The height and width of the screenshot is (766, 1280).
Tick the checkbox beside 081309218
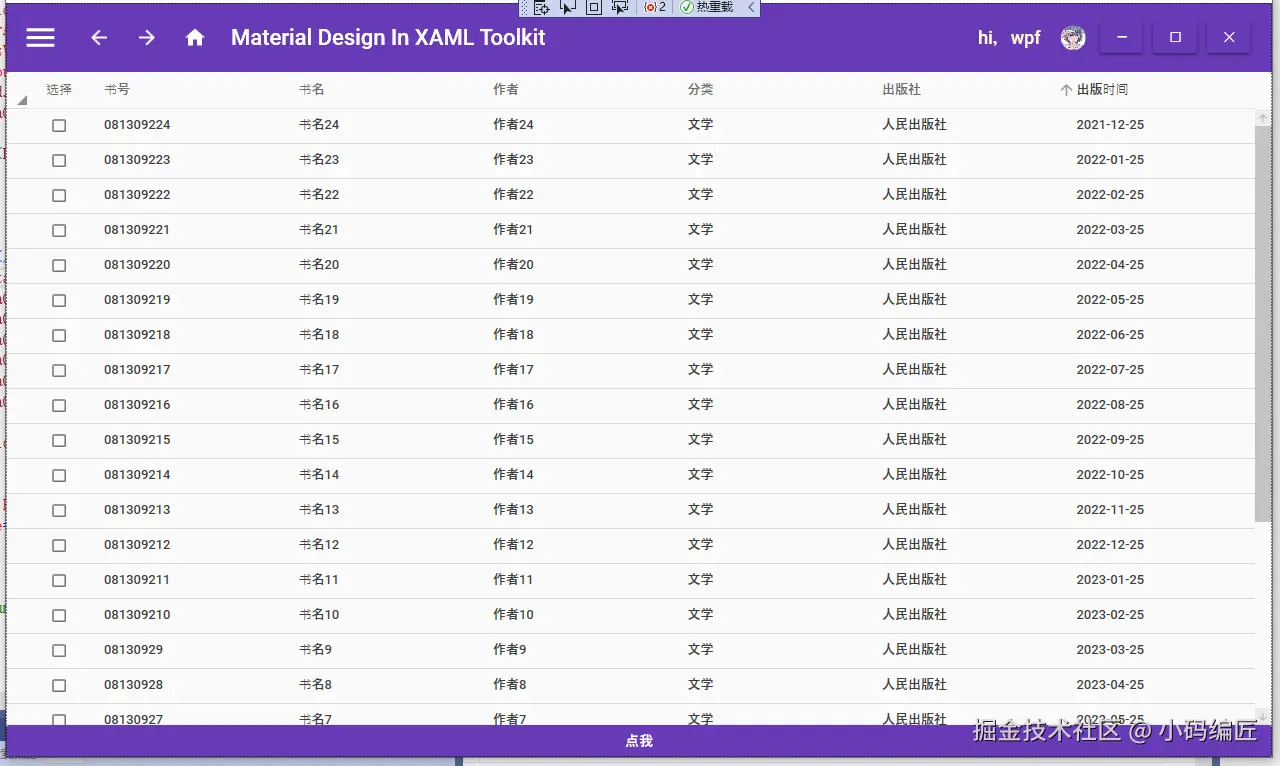pos(59,335)
